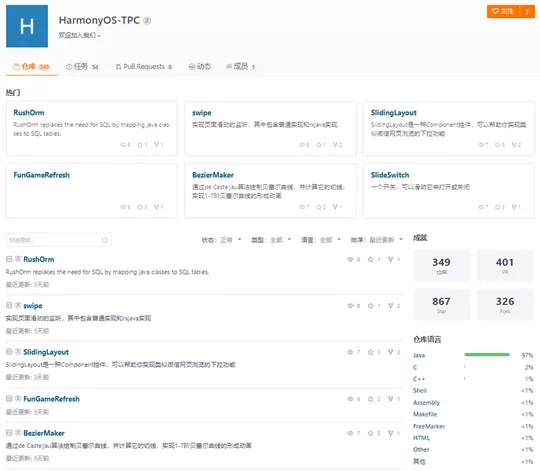Click fork icon in swipe list row
This screenshot has width=540, height=471.
(391, 306)
